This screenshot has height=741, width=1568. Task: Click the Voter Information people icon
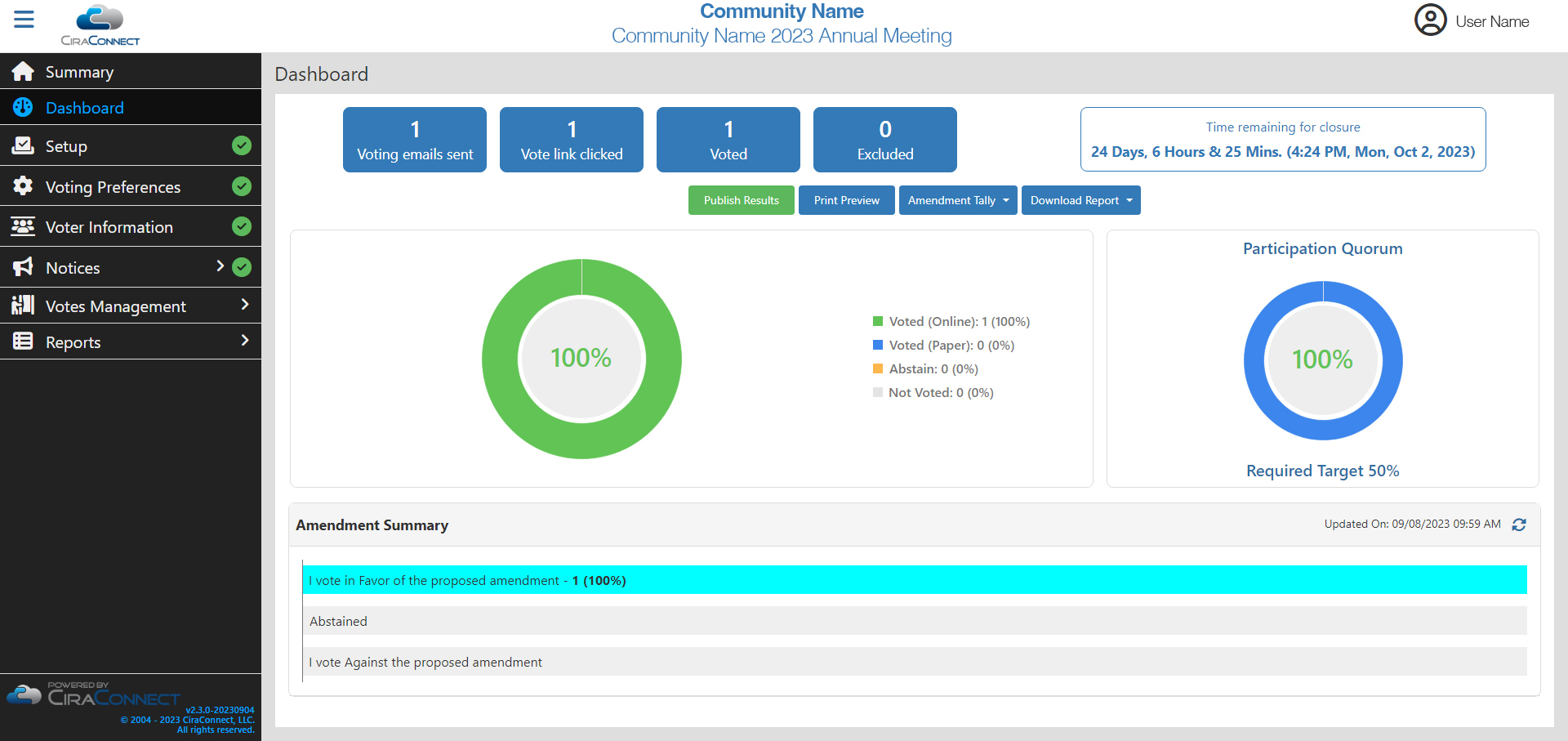23,226
